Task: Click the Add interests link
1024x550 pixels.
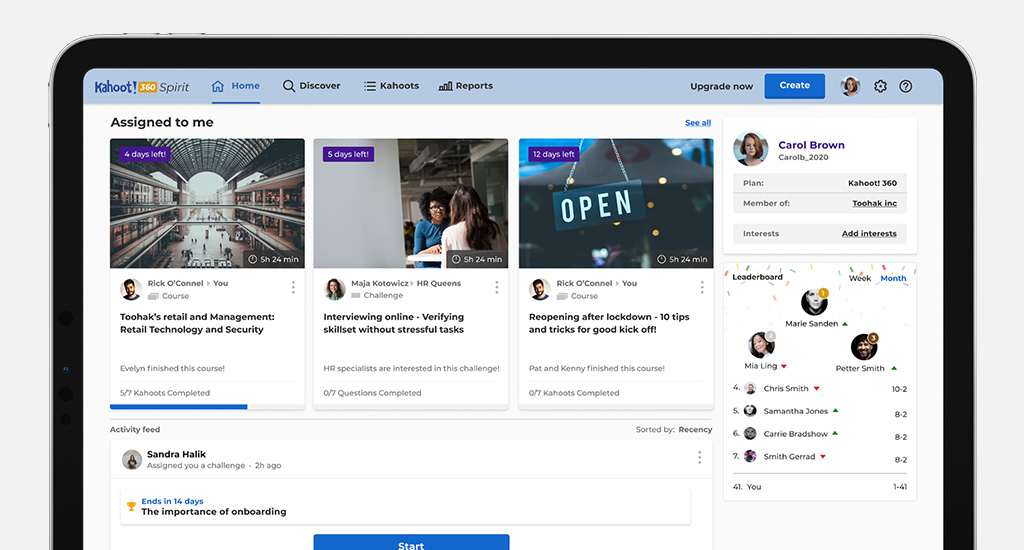Action: click(x=869, y=233)
